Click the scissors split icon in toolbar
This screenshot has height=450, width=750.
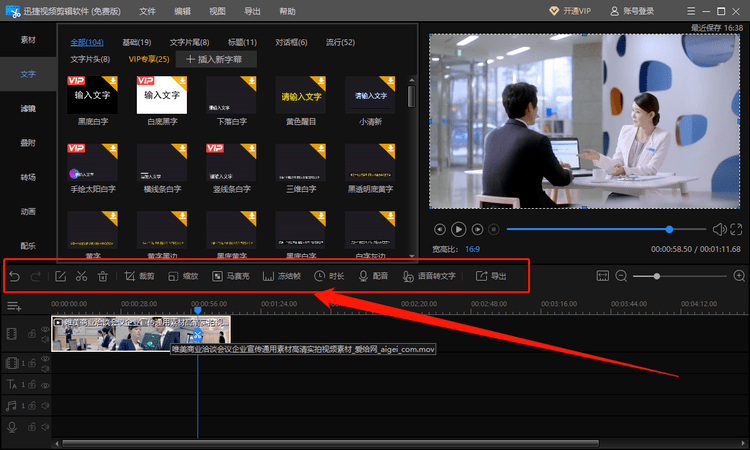coord(81,276)
